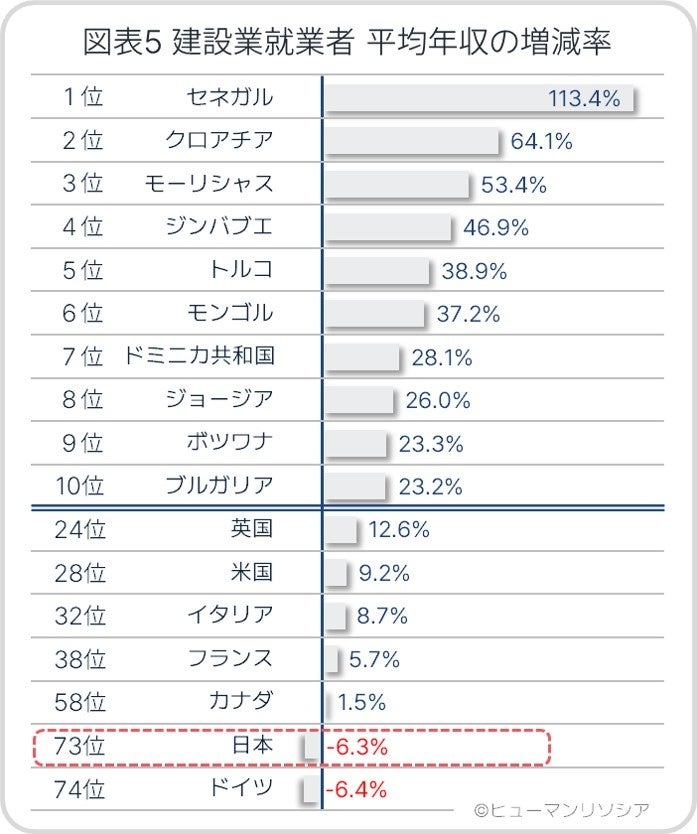
Task: Select the 28位 rank label for 米国
Action: click(79, 573)
